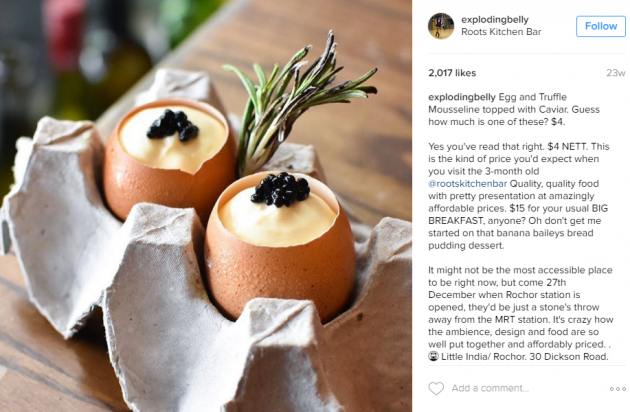Open the Roots Kitchen Bar location link
This screenshot has width=630, height=412.
[501, 32]
